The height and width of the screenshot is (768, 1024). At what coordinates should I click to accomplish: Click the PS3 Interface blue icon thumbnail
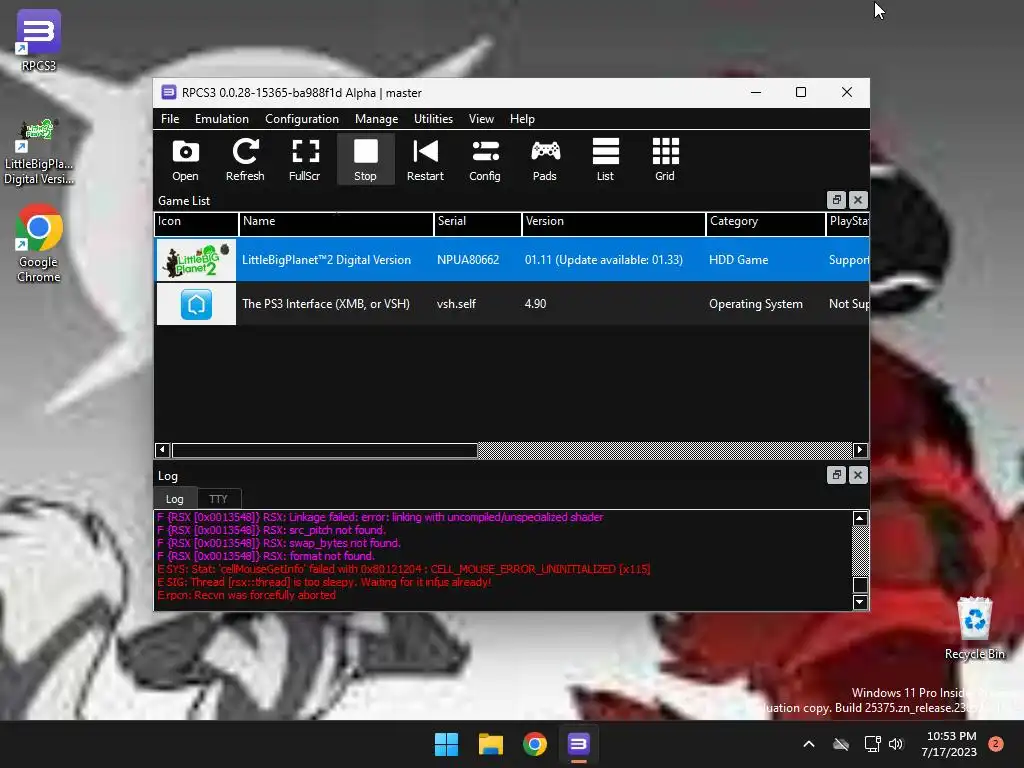coord(196,304)
